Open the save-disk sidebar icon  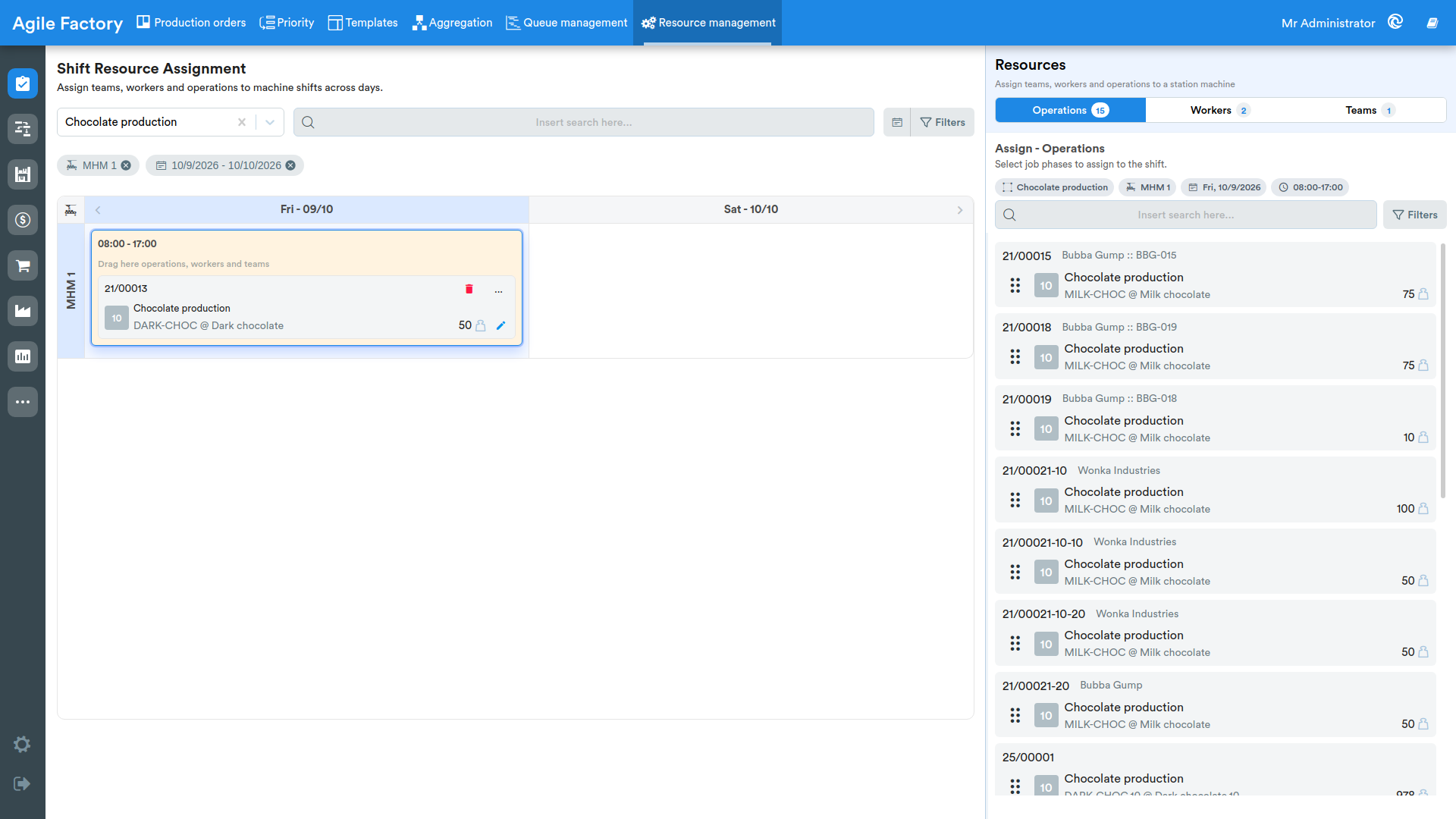click(23, 174)
